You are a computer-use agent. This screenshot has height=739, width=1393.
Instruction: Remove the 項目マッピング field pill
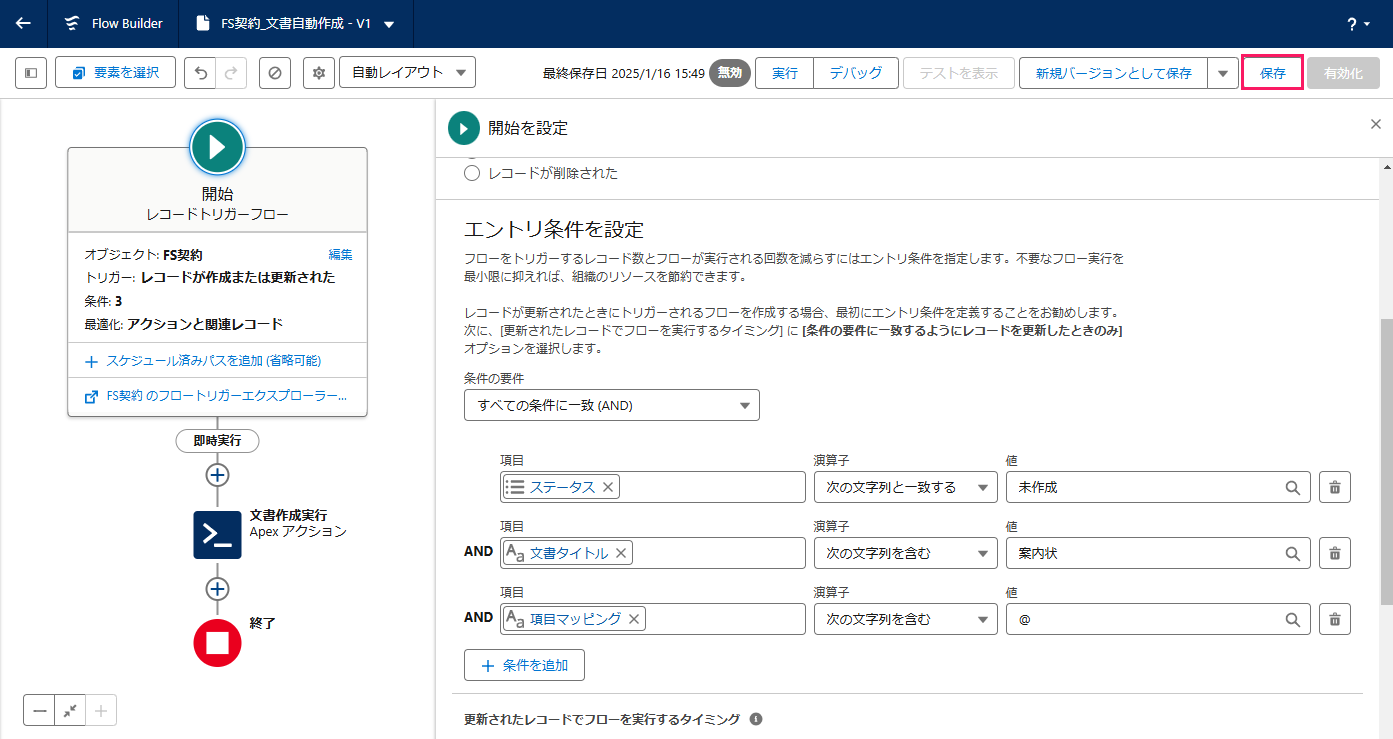634,619
